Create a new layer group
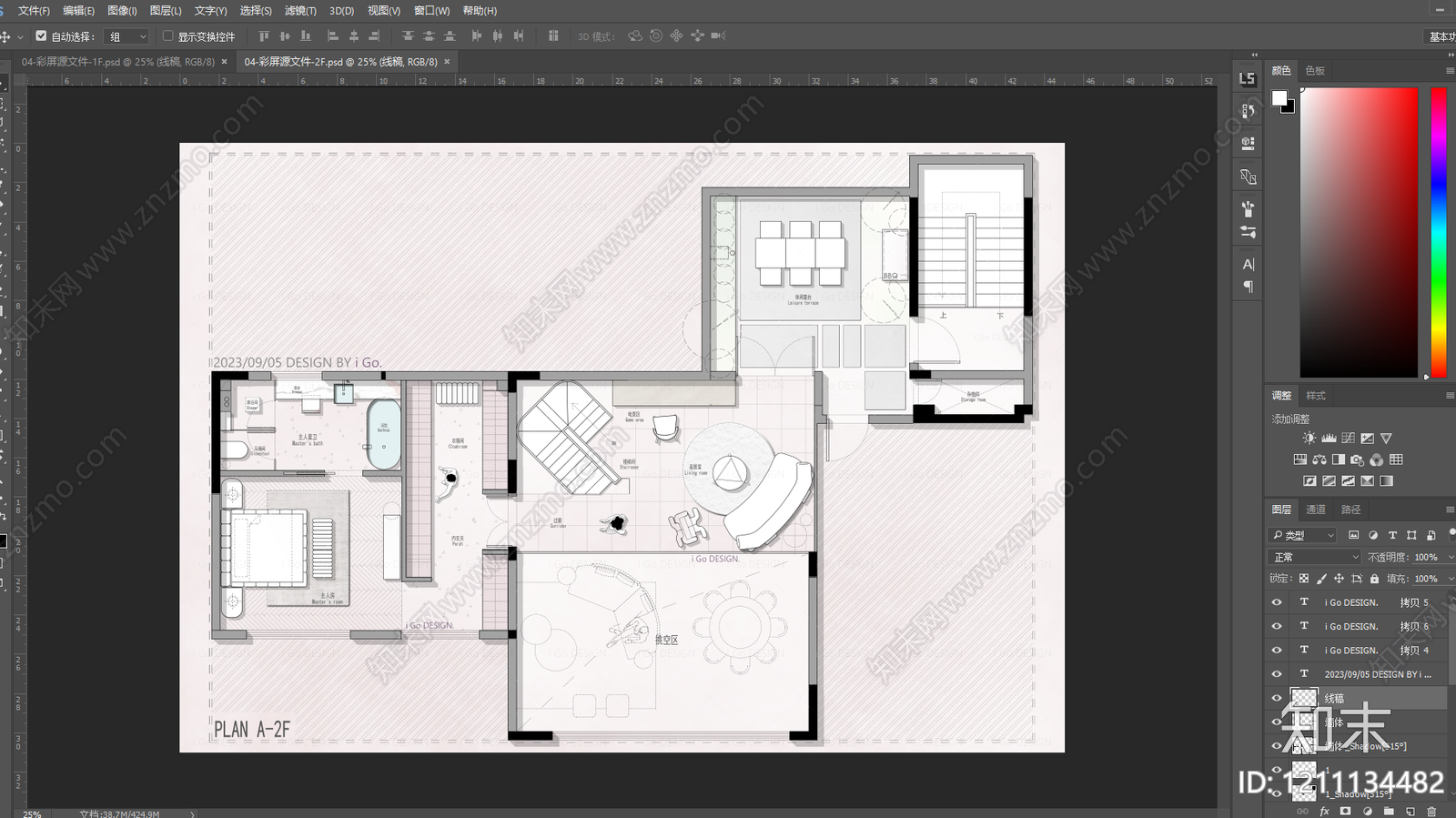1456x818 pixels. coord(1389,811)
